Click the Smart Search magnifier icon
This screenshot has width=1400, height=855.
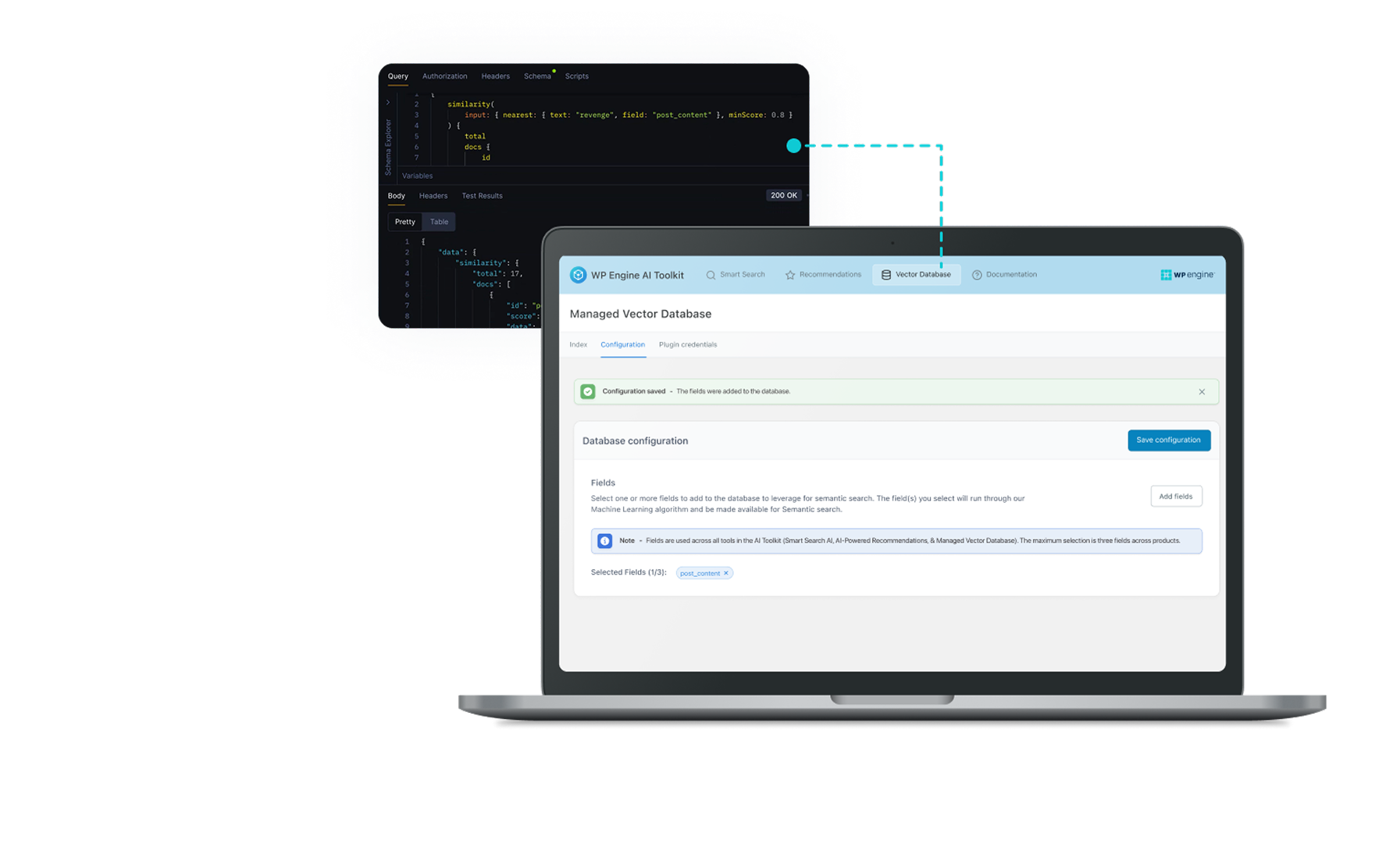[711, 275]
